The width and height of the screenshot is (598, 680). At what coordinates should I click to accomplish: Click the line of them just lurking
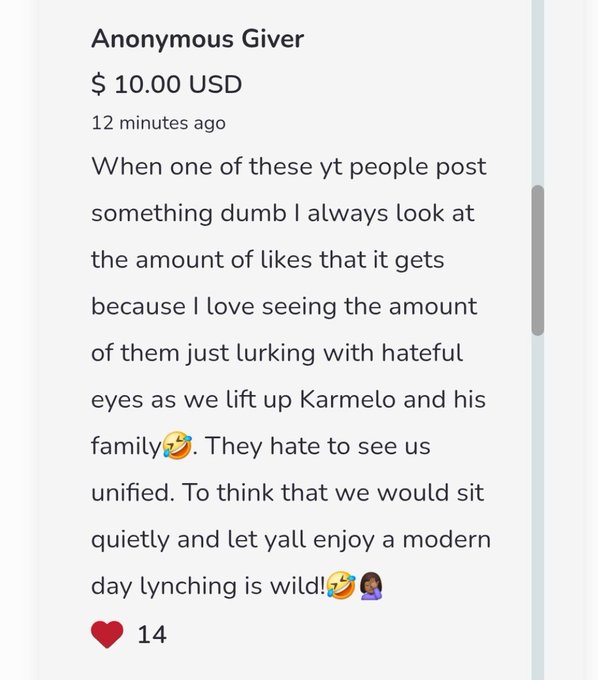(x=277, y=353)
